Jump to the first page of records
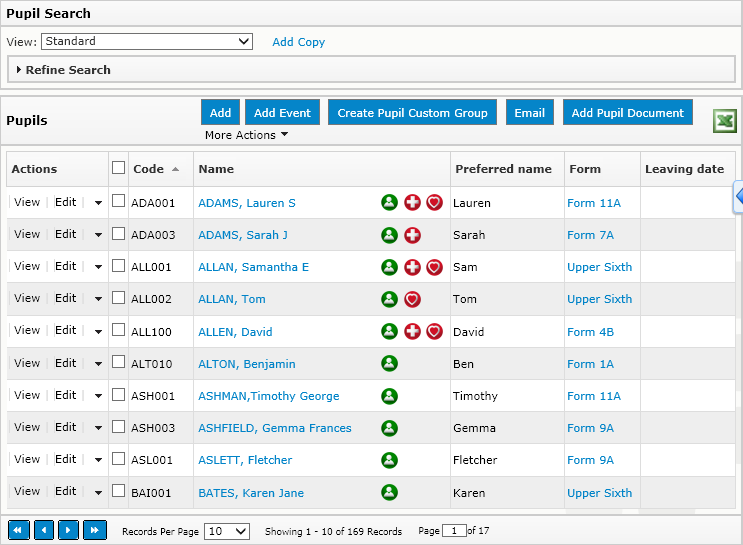This screenshot has height=545, width=743. coord(18,531)
